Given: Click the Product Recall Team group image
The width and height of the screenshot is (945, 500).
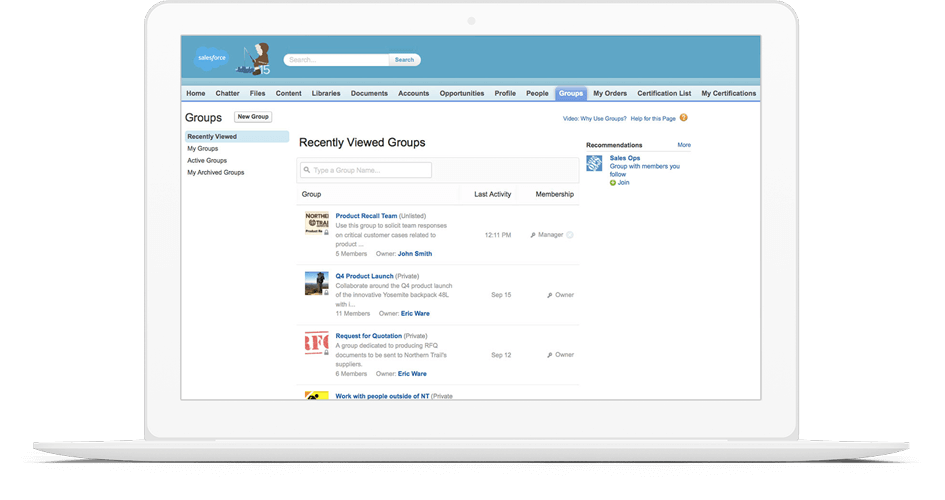Looking at the screenshot, I should click(x=316, y=223).
